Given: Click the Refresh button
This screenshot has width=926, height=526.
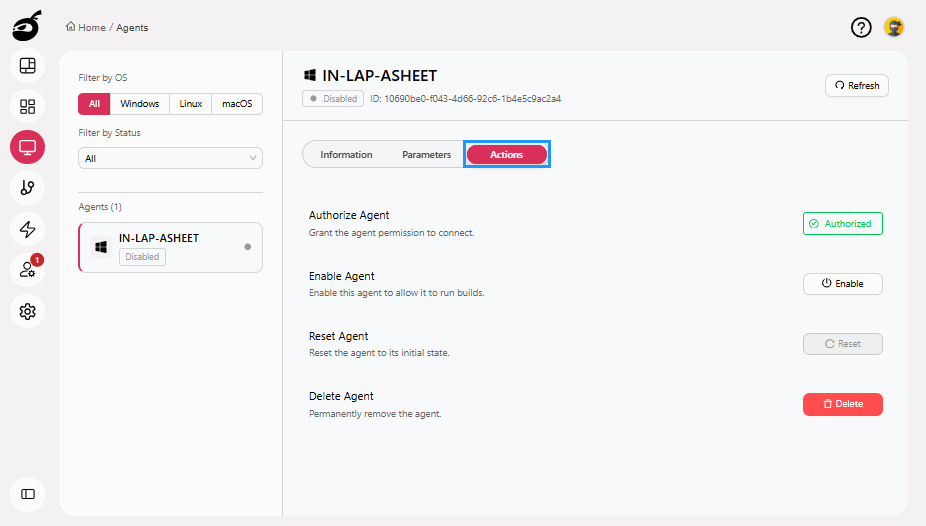Looking at the screenshot, I should point(856,86).
